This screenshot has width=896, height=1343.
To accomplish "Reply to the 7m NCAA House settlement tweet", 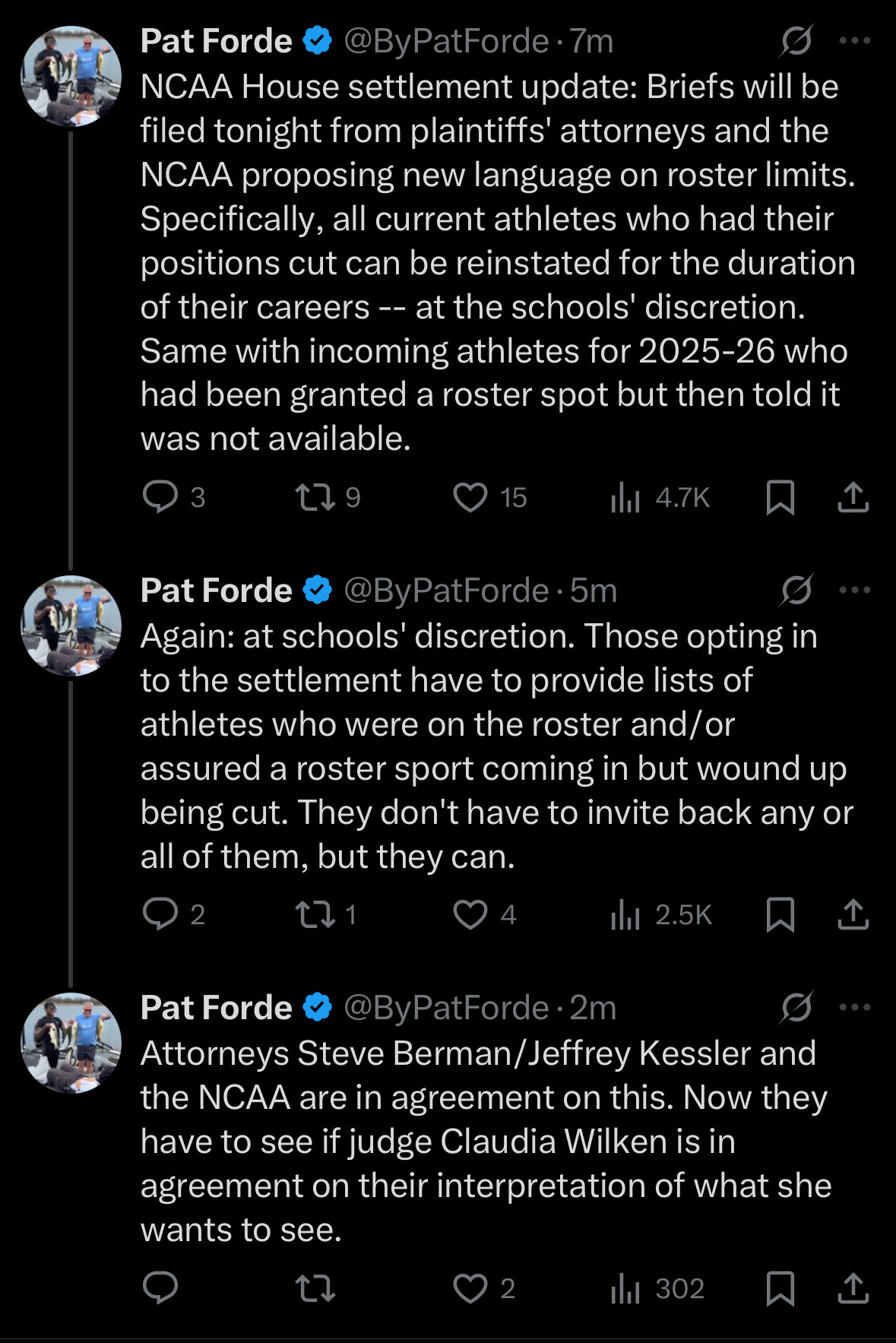I will tap(174, 498).
